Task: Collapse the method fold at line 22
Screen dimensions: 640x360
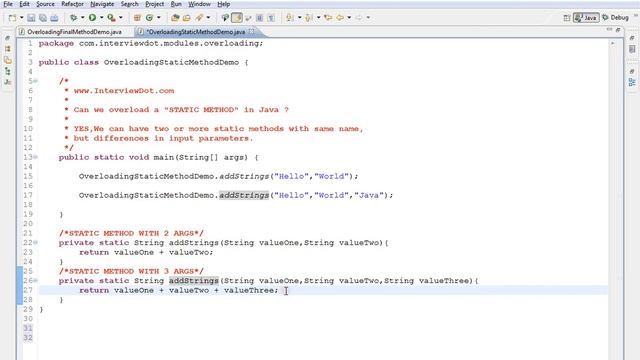Action: 36,242
